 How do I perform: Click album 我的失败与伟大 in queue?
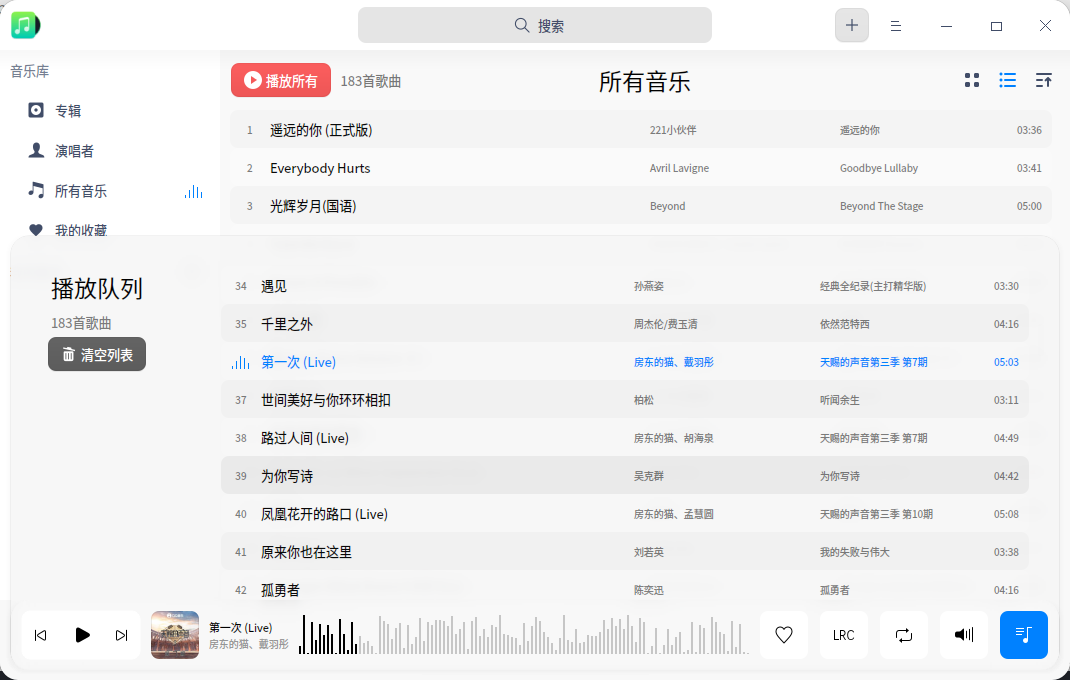(x=854, y=552)
